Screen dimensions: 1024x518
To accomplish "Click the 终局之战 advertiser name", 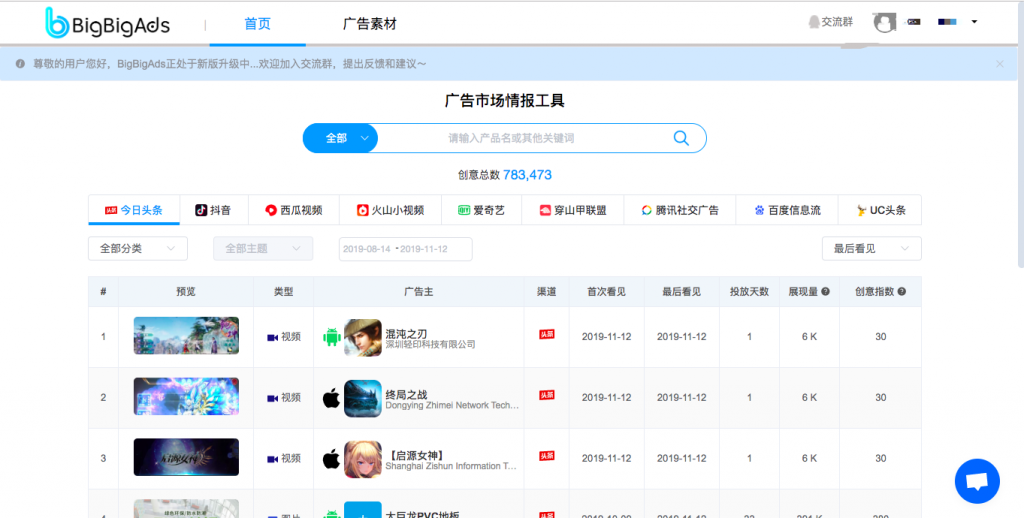I will click(406, 395).
